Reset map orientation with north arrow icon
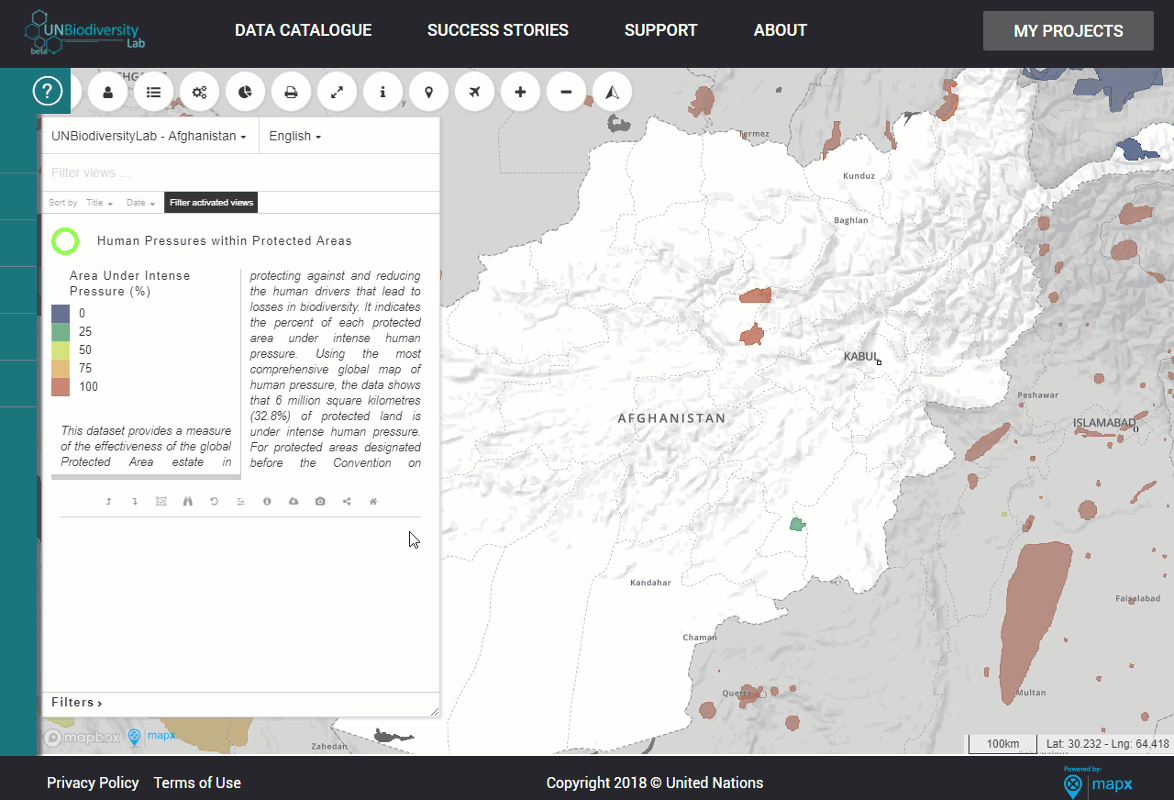 click(612, 92)
